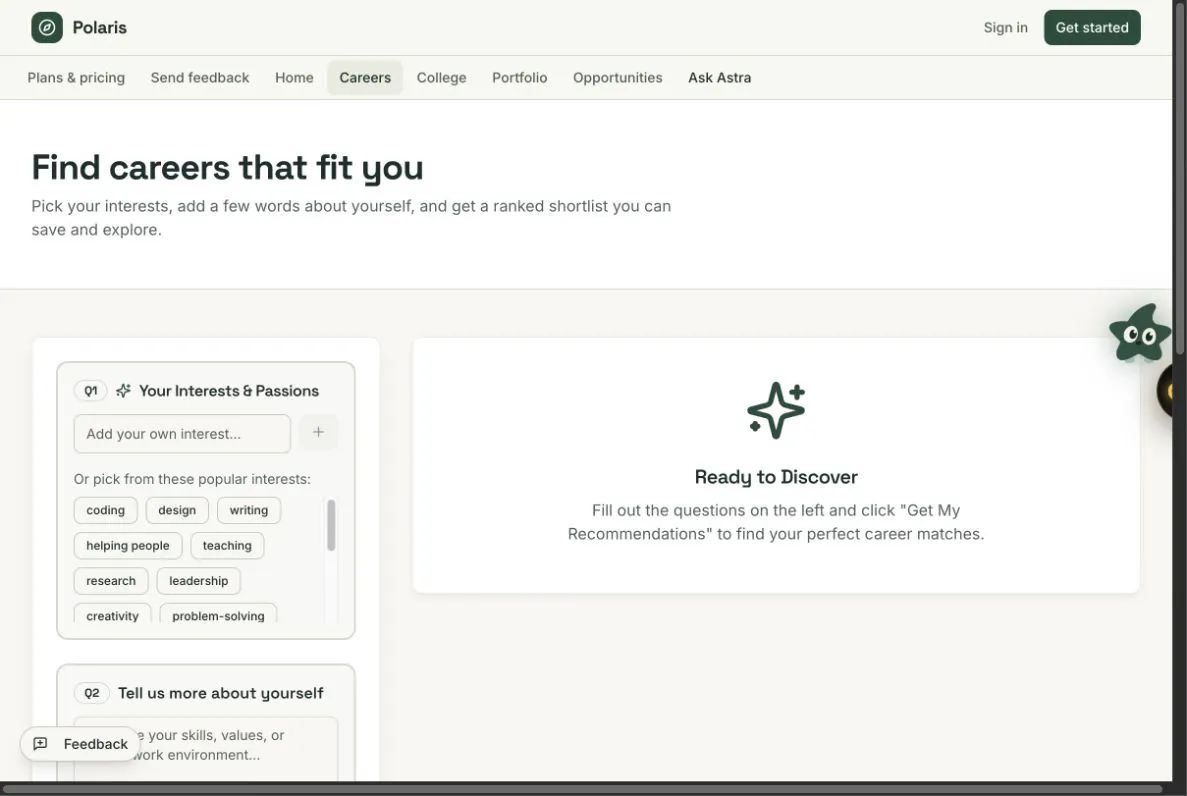Open the Plans & pricing page
The image size is (1187, 796).
[x=76, y=77]
